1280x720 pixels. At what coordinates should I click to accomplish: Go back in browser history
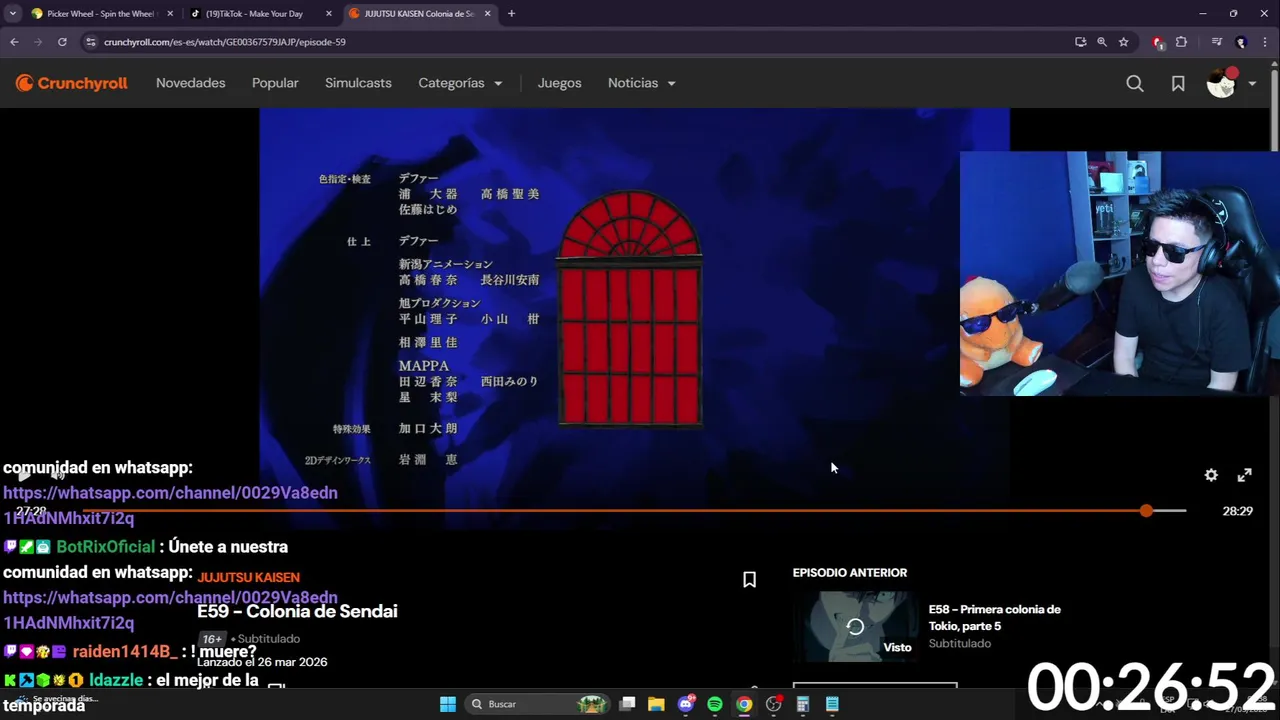[x=14, y=42]
